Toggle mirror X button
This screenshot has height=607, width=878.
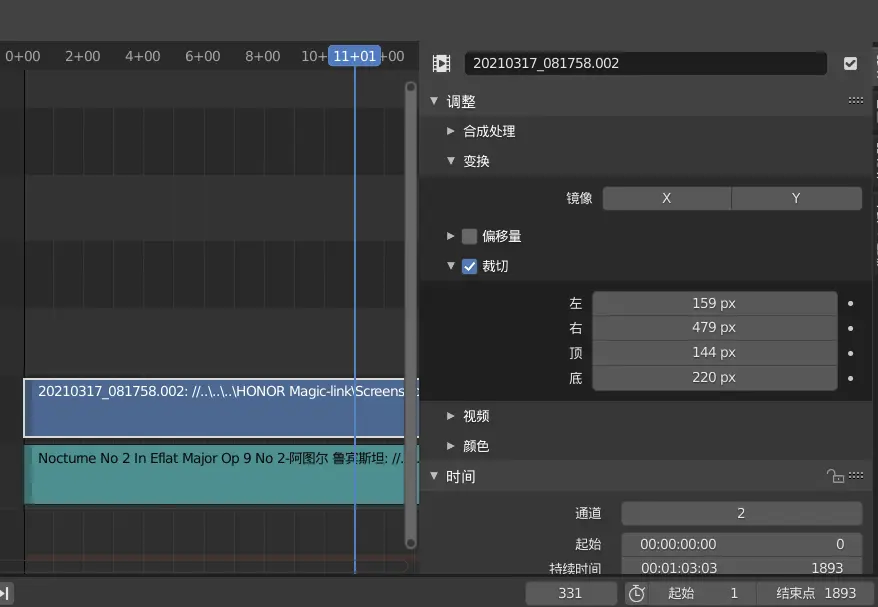(x=666, y=198)
